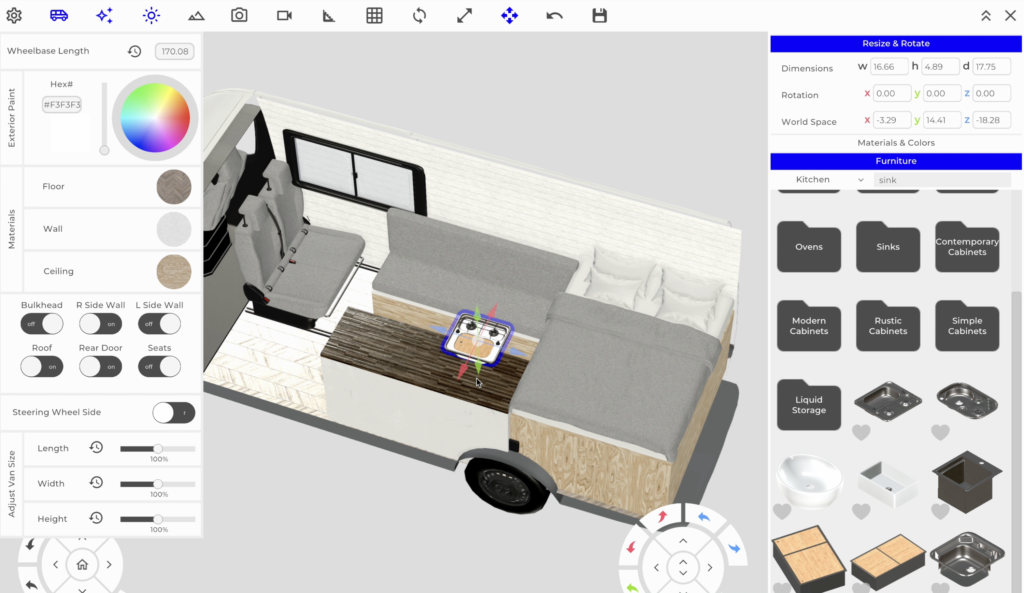Open the Ovens folder
This screenshot has width=1024, height=593.
pyautogui.click(x=808, y=247)
